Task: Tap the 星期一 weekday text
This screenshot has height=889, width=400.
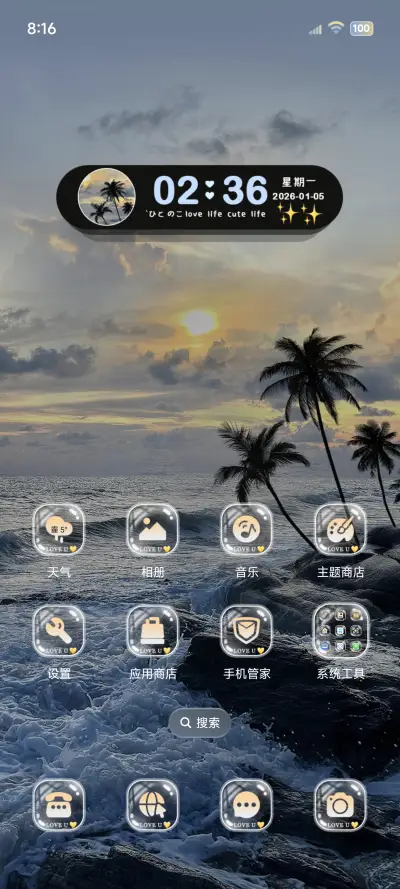Action: [299, 182]
